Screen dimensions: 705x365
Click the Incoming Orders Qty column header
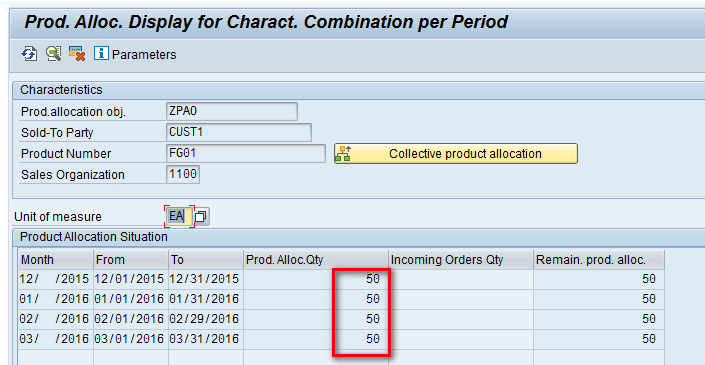point(461,260)
